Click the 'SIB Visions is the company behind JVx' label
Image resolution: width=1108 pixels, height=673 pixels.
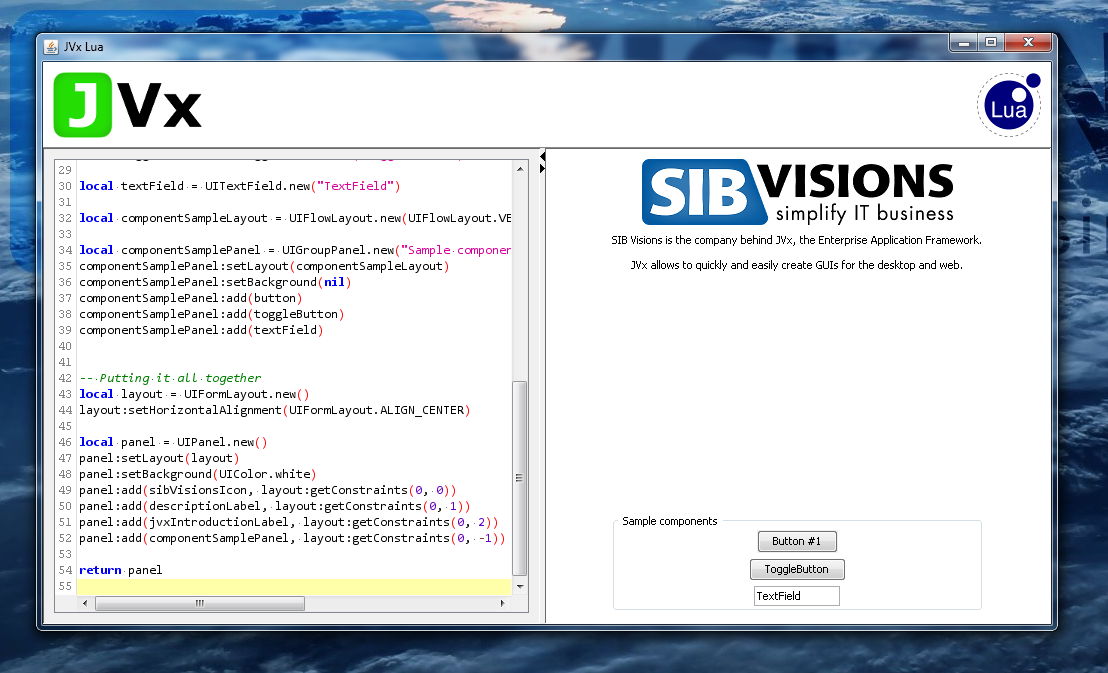796,240
